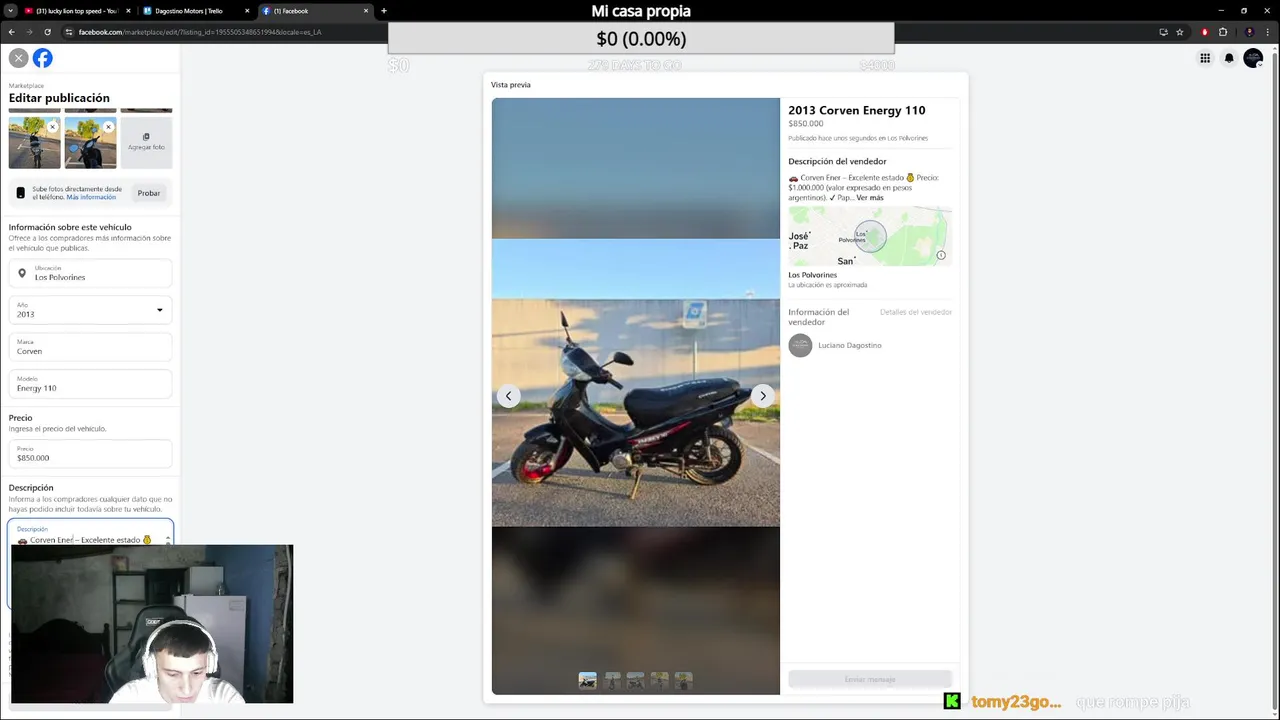
Task: Select third carousel thumbnail in preview
Action: click(x=636, y=680)
